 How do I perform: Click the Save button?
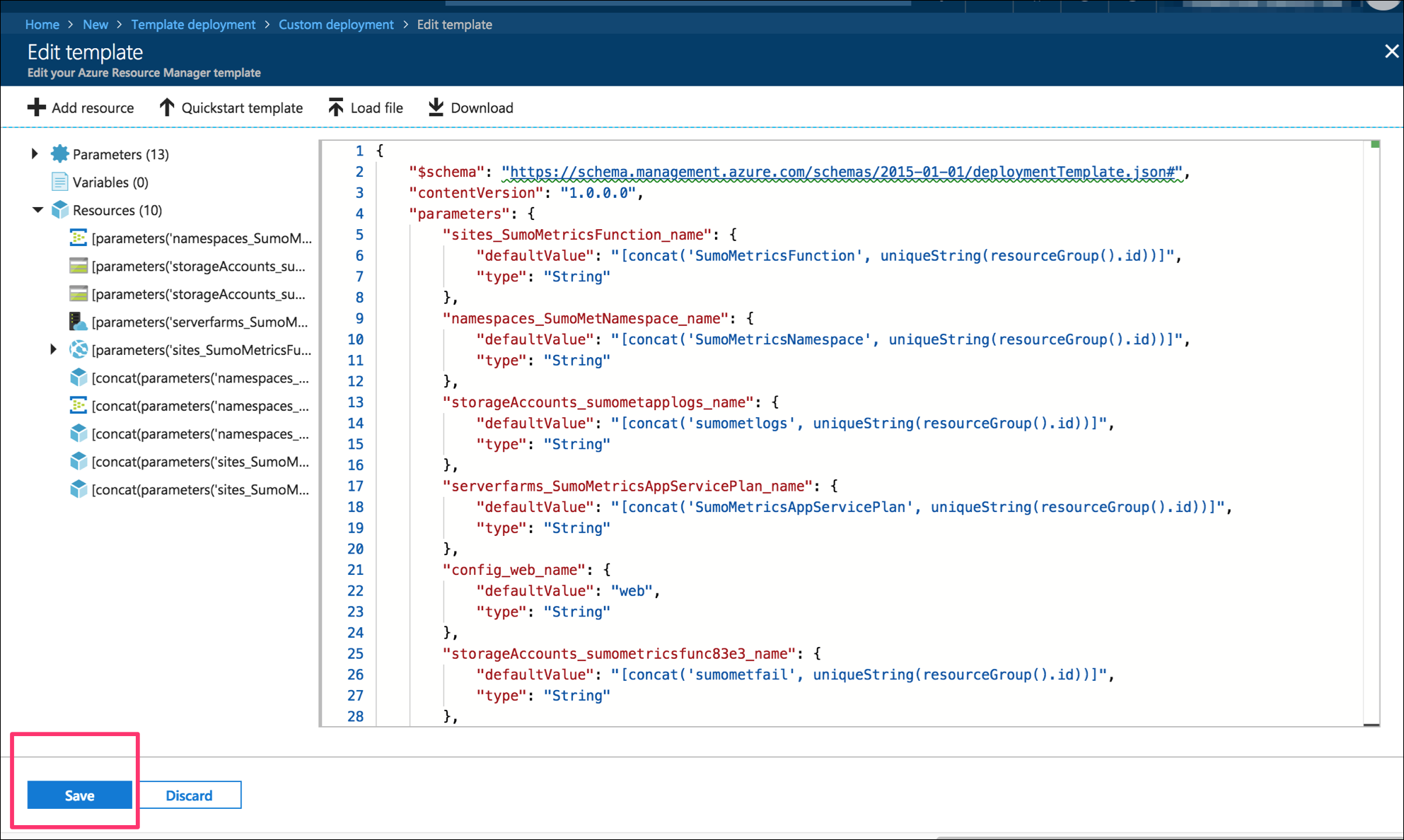(x=79, y=795)
